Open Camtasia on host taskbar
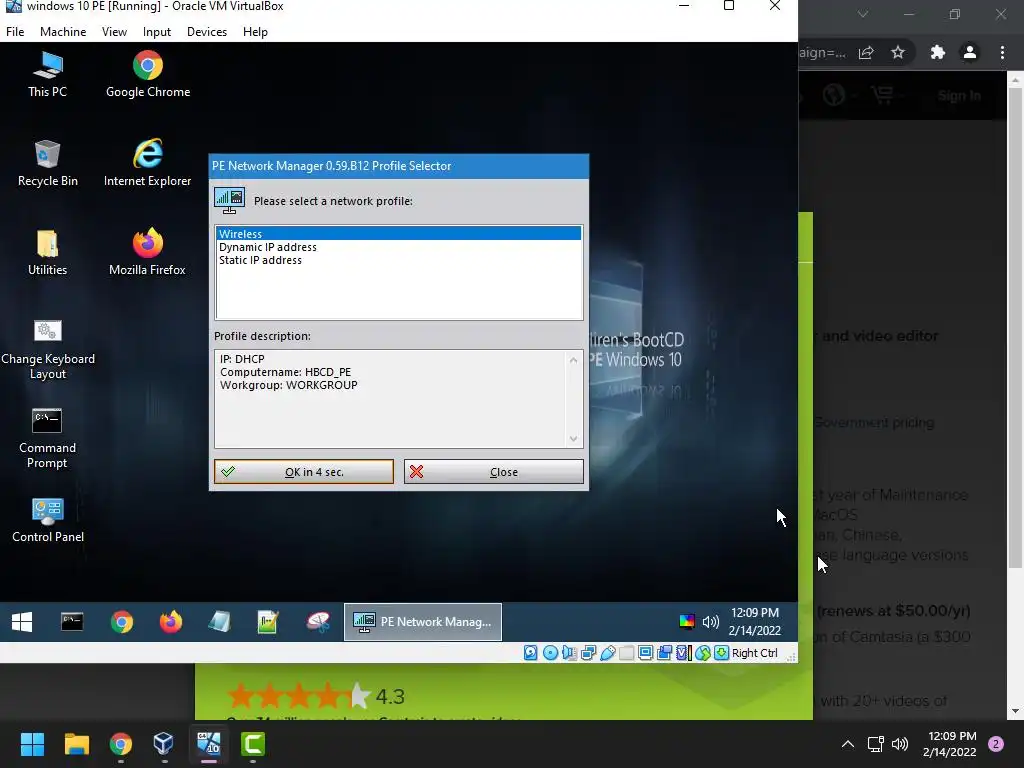Screen dimensions: 1024x768 253,744
